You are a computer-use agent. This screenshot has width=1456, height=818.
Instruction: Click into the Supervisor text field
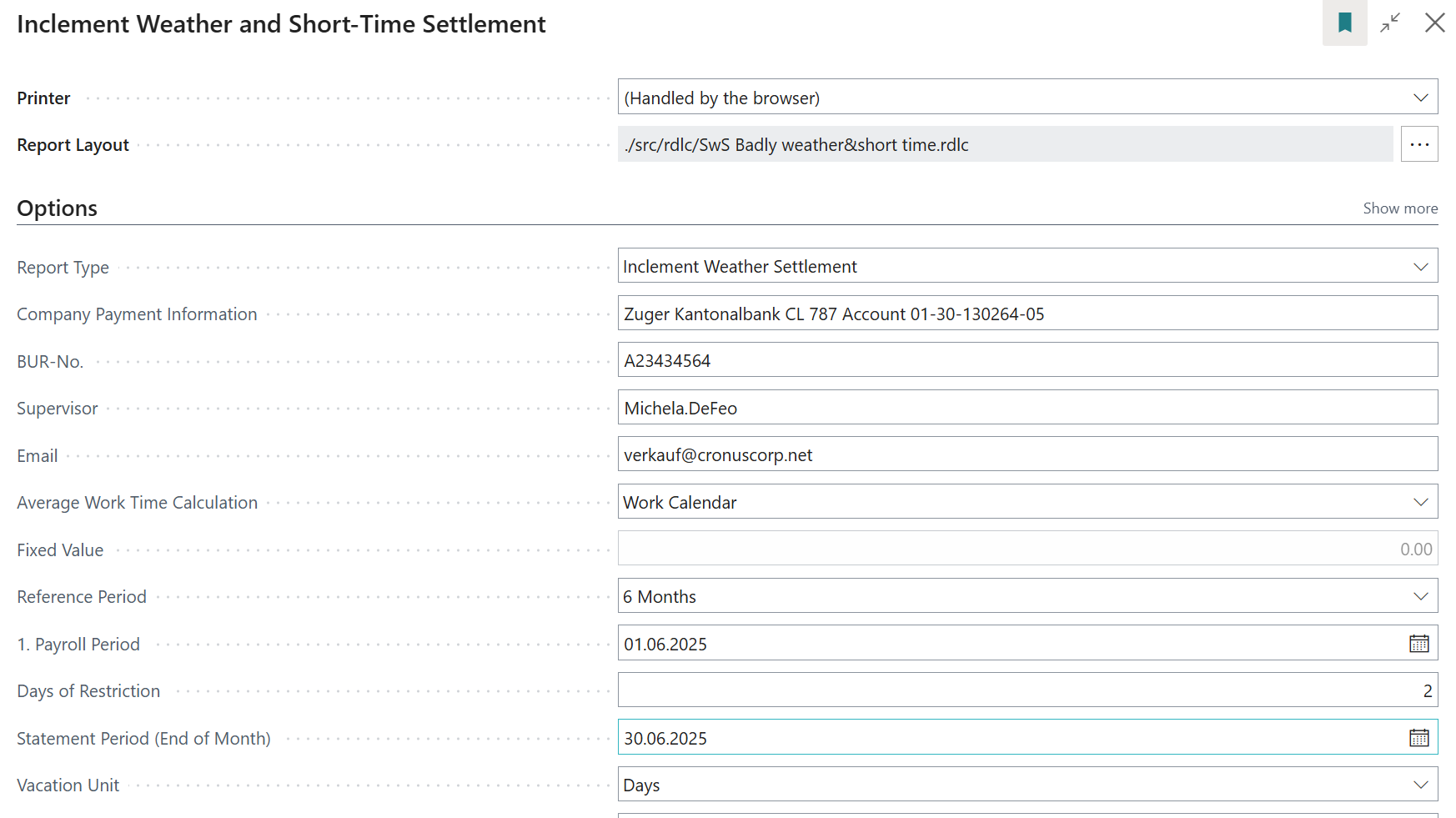(1027, 408)
